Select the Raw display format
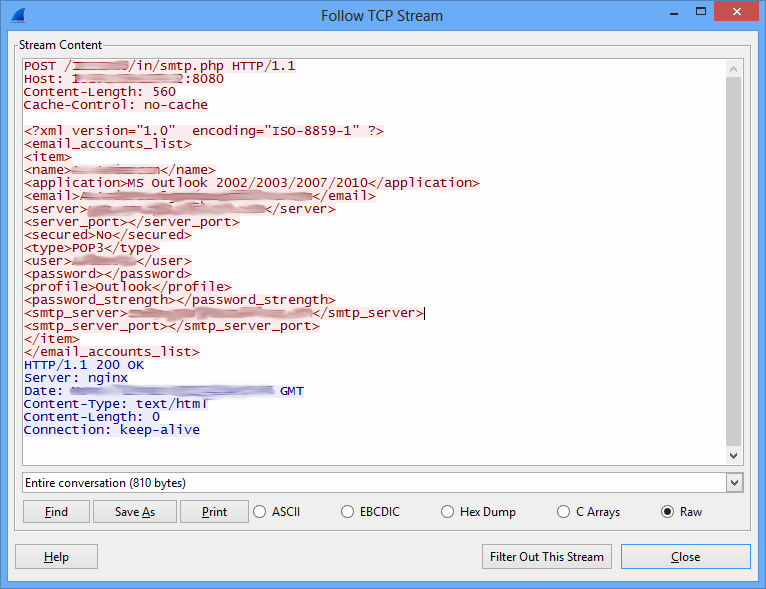The height and width of the screenshot is (589, 766). coord(681,511)
